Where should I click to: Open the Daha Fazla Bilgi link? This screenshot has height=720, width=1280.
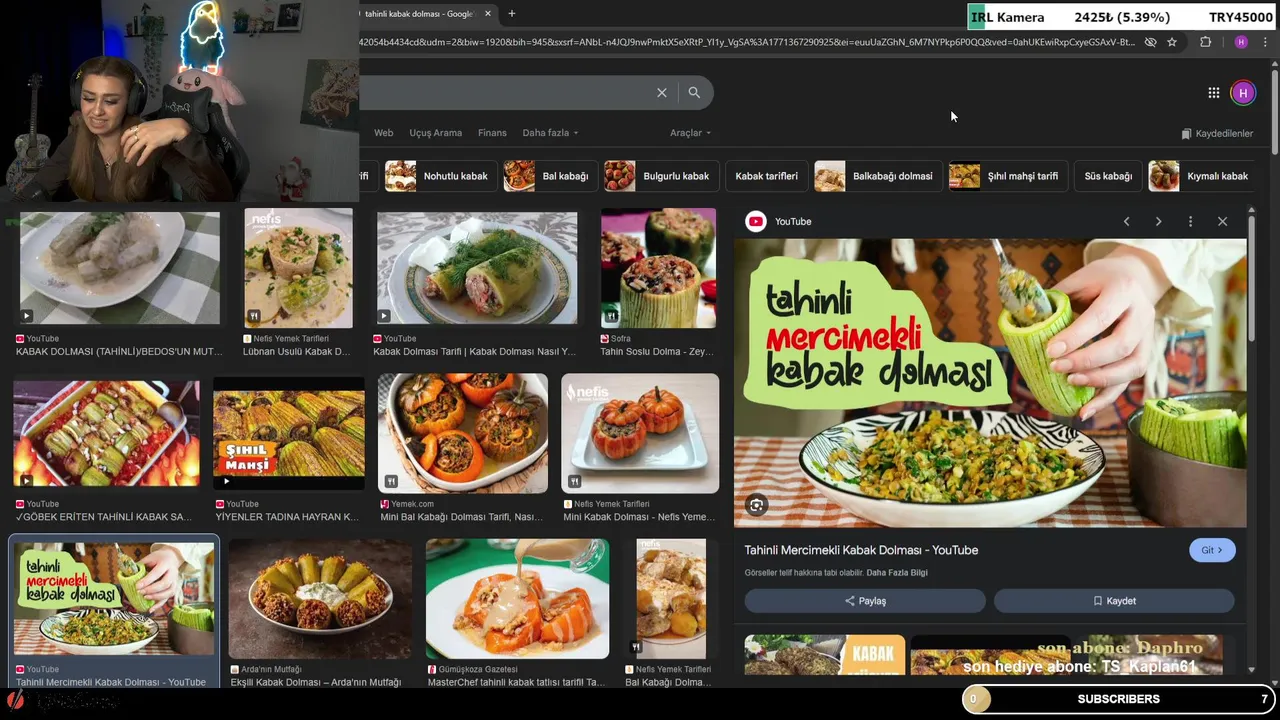(x=897, y=573)
